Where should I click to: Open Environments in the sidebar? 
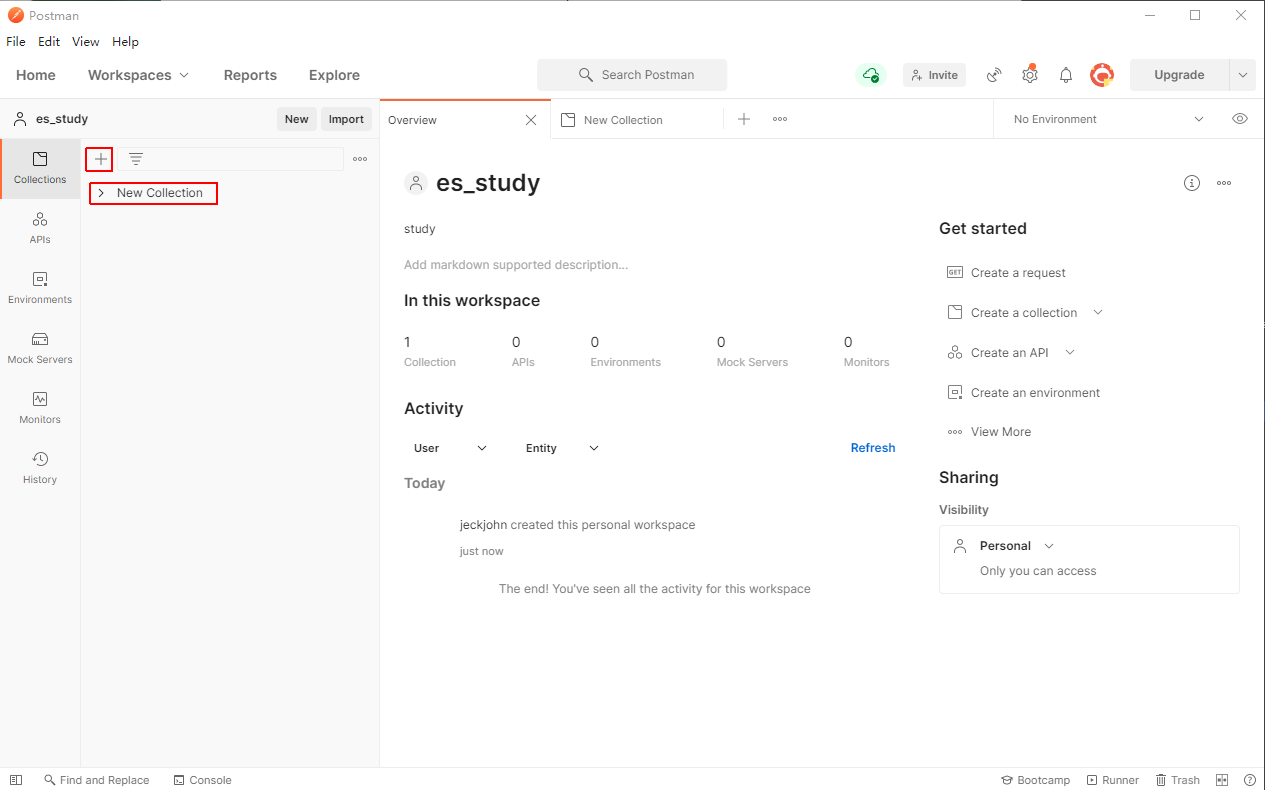point(40,288)
